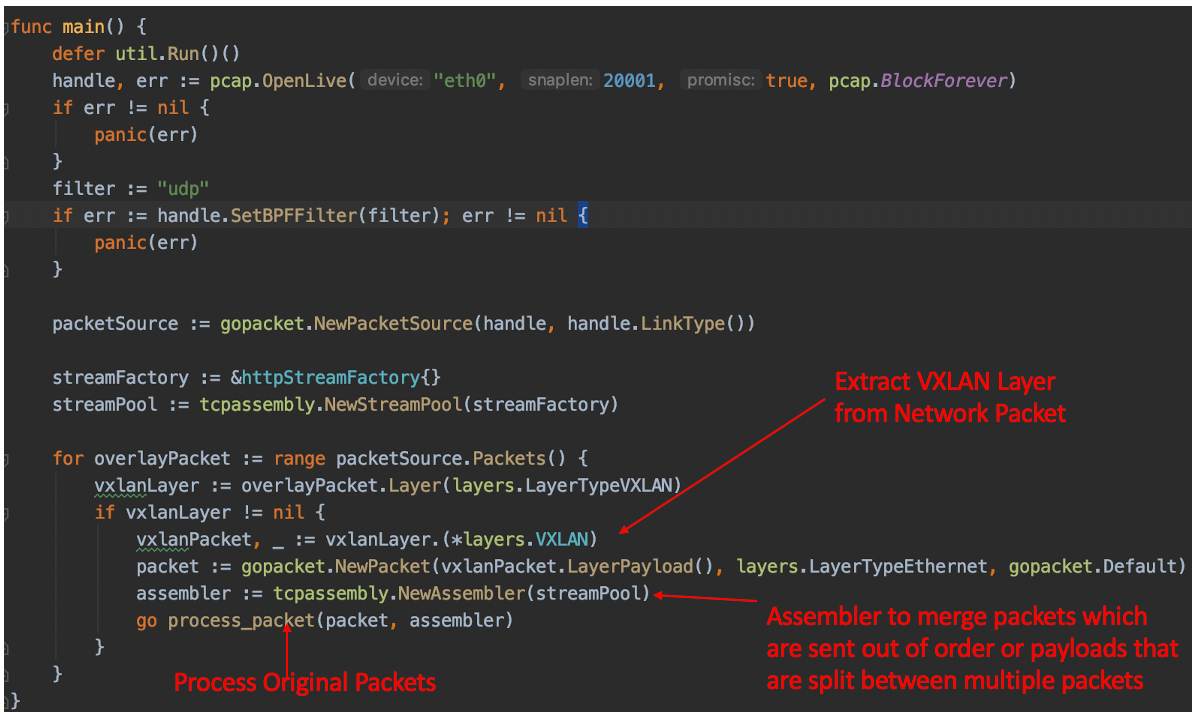Click 'Packets' method call
The image size is (1196, 718).
pos(509,459)
